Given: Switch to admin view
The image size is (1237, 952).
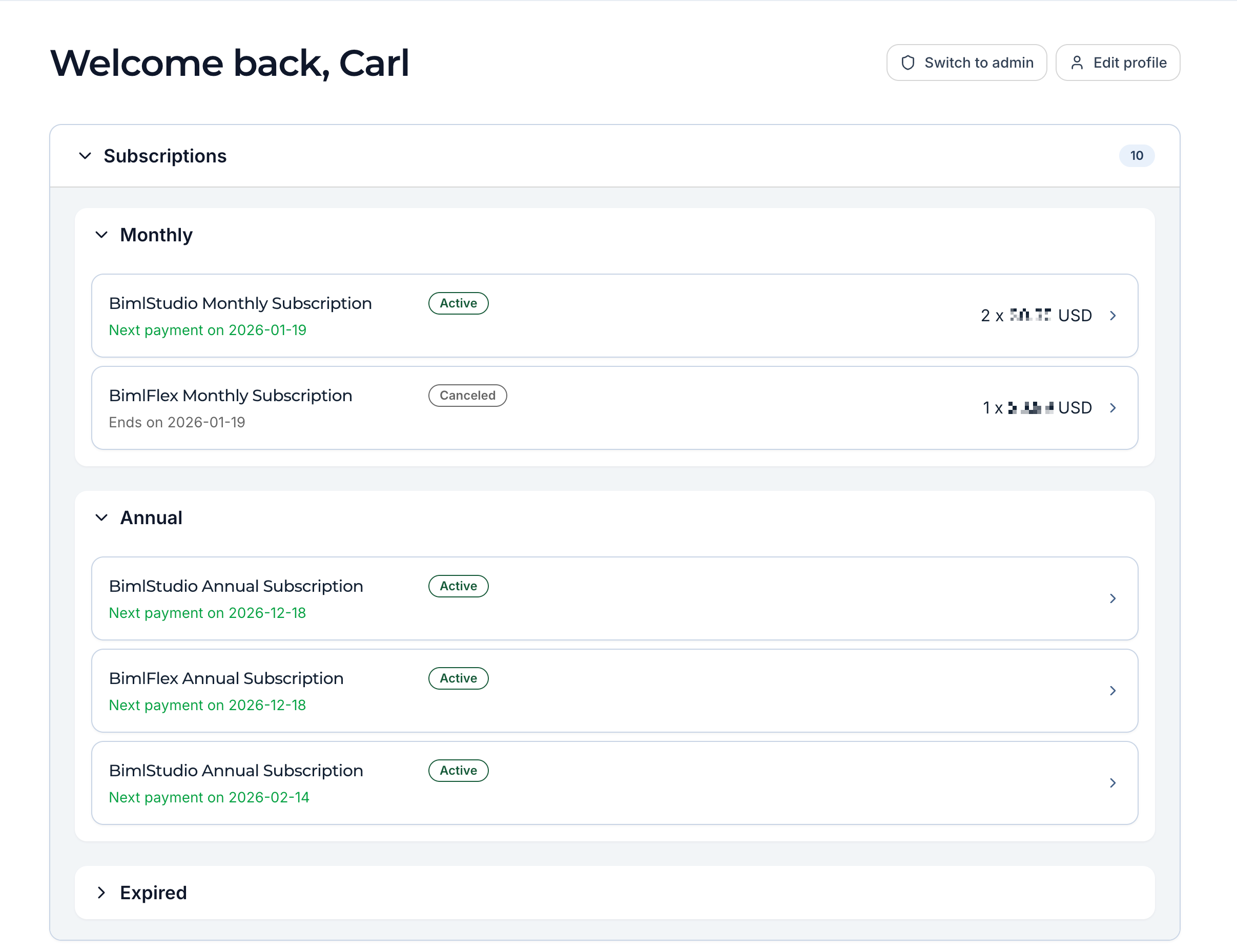Looking at the screenshot, I should point(966,63).
